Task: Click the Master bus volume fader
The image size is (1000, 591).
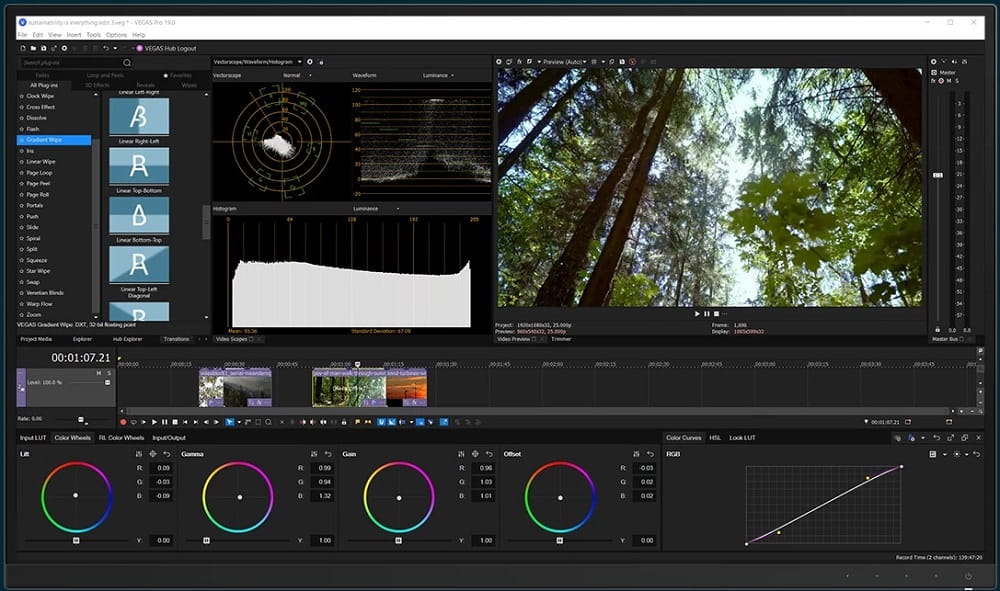Action: [x=937, y=174]
